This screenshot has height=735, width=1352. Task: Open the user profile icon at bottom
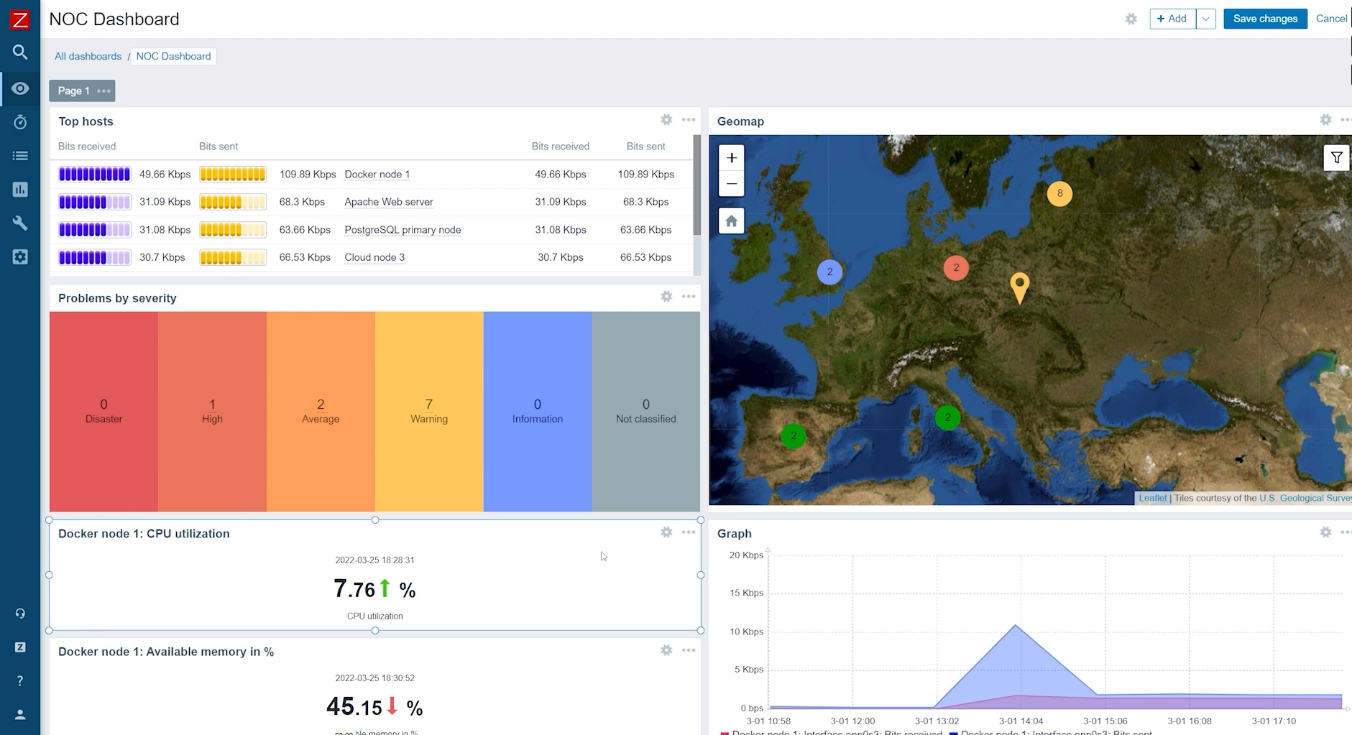coord(20,714)
